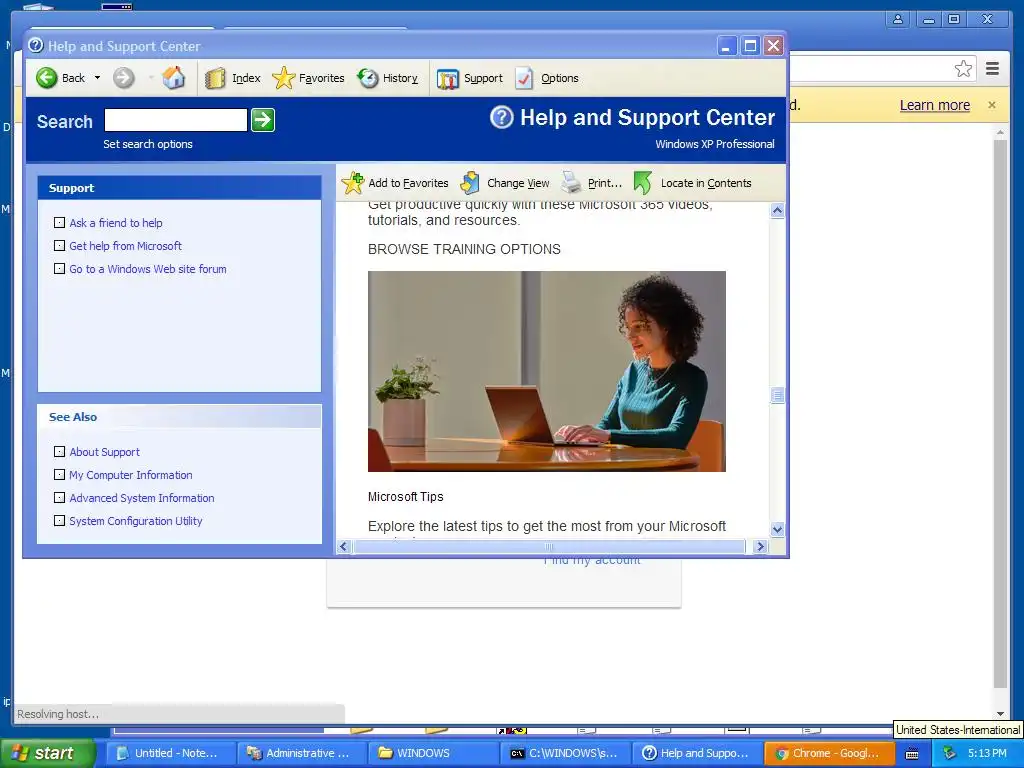Switch to Help and Support taskbar button
The image size is (1024, 768).
coord(695,753)
